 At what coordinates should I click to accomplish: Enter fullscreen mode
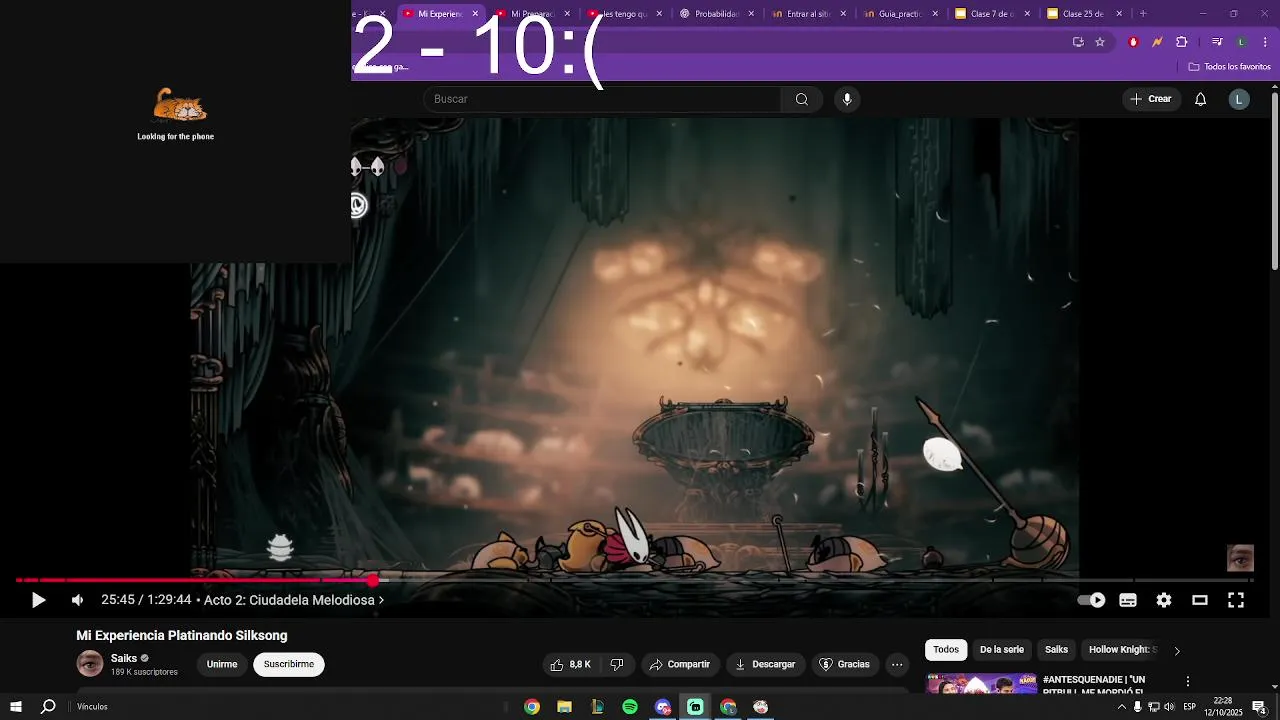point(1236,600)
